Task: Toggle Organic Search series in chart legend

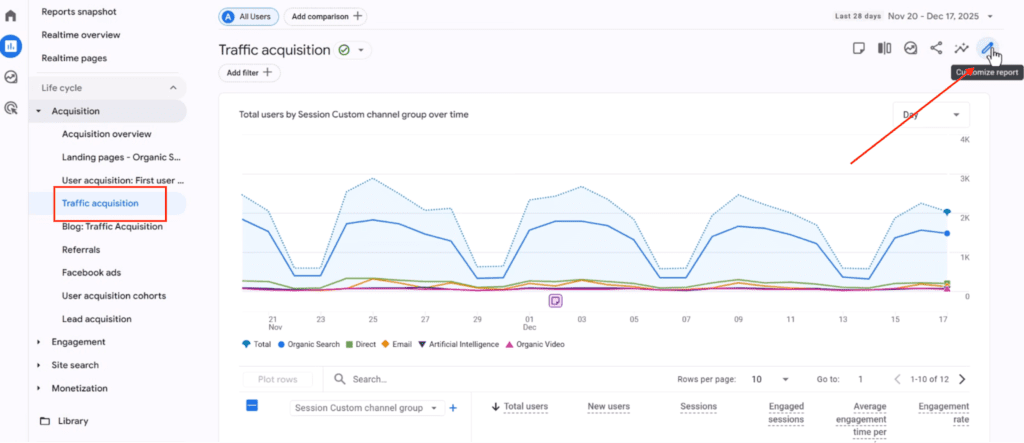Action: point(310,344)
